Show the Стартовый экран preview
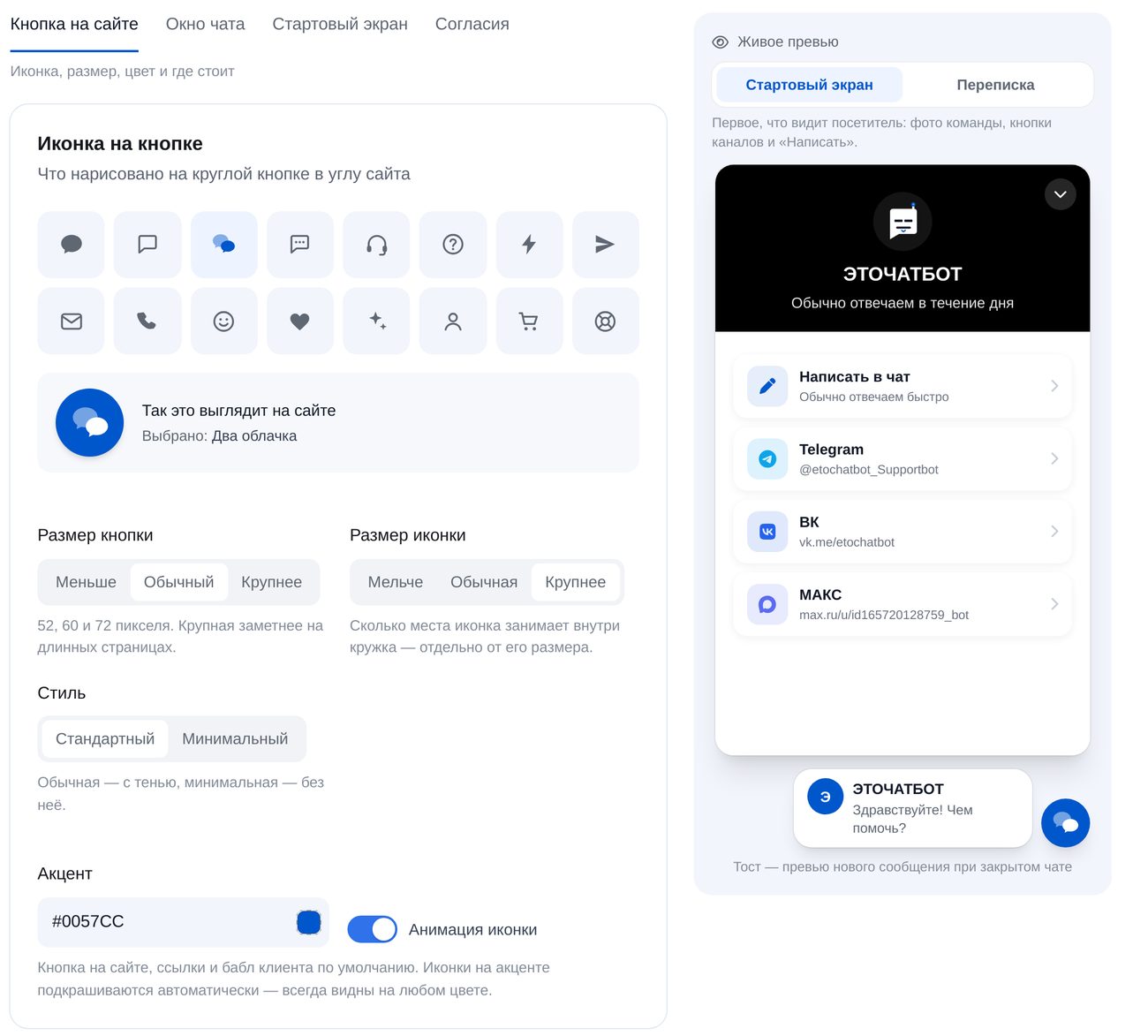 pyautogui.click(x=809, y=85)
